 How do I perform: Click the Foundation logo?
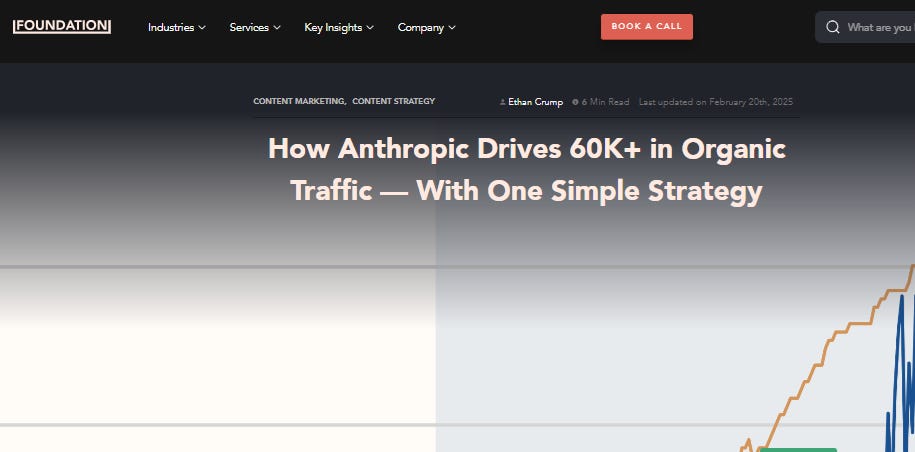[x=62, y=26]
